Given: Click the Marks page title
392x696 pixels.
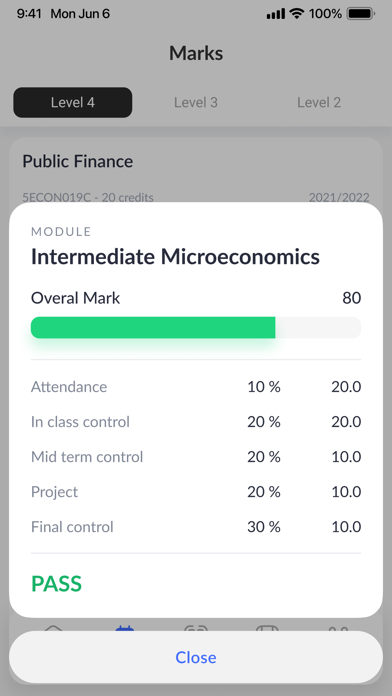Looking at the screenshot, I should click(x=196, y=53).
